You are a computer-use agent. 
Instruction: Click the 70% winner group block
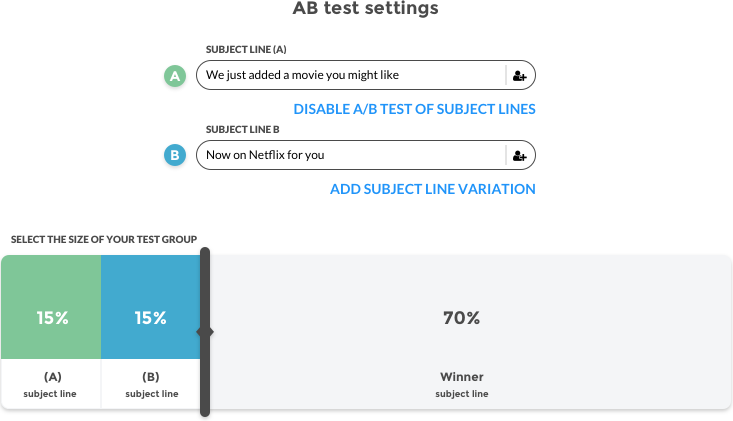tap(461, 318)
